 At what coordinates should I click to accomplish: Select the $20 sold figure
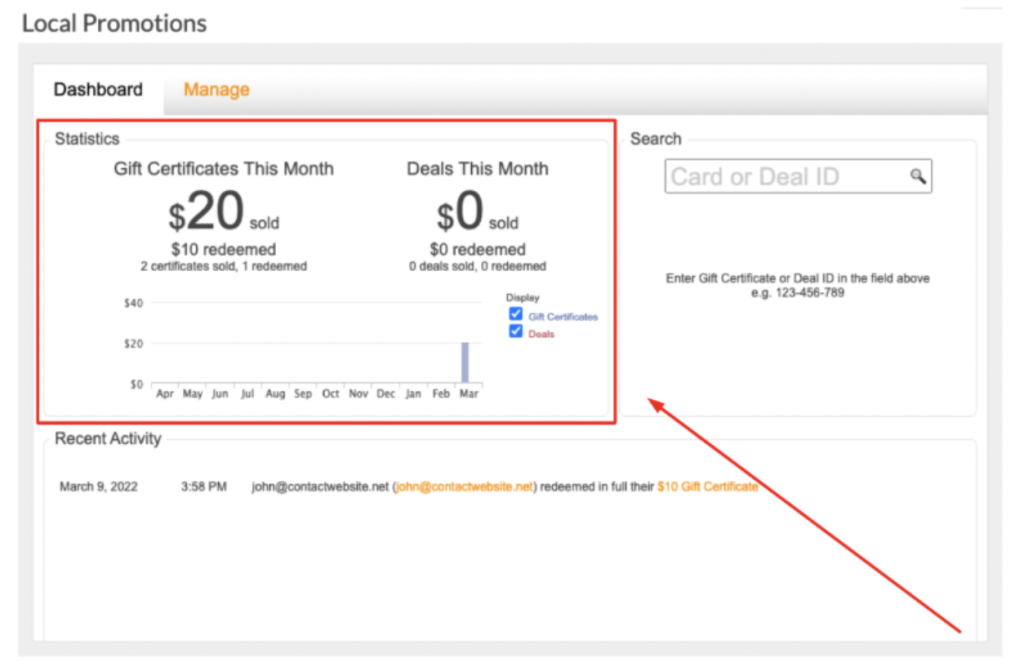223,212
